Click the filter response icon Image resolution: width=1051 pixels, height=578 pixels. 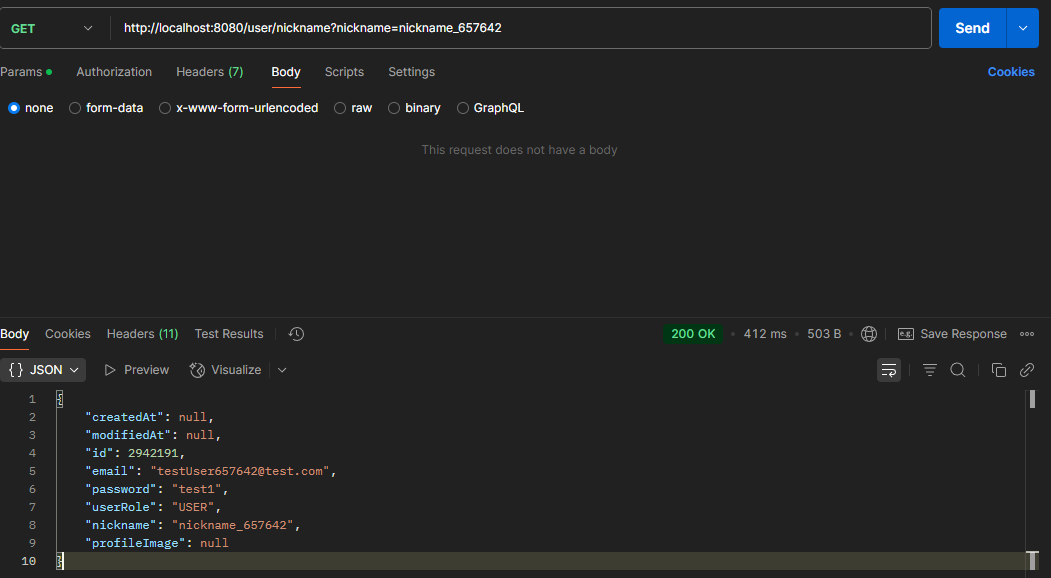tap(930, 370)
